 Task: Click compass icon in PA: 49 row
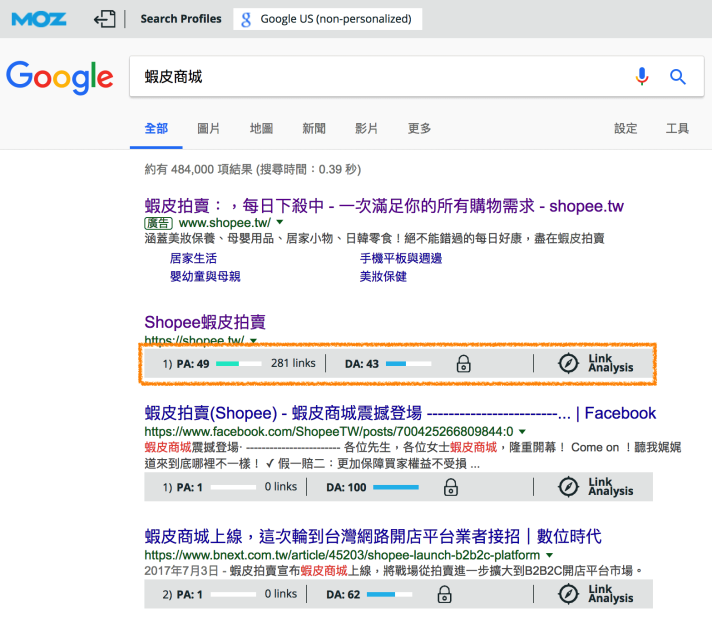(568, 363)
